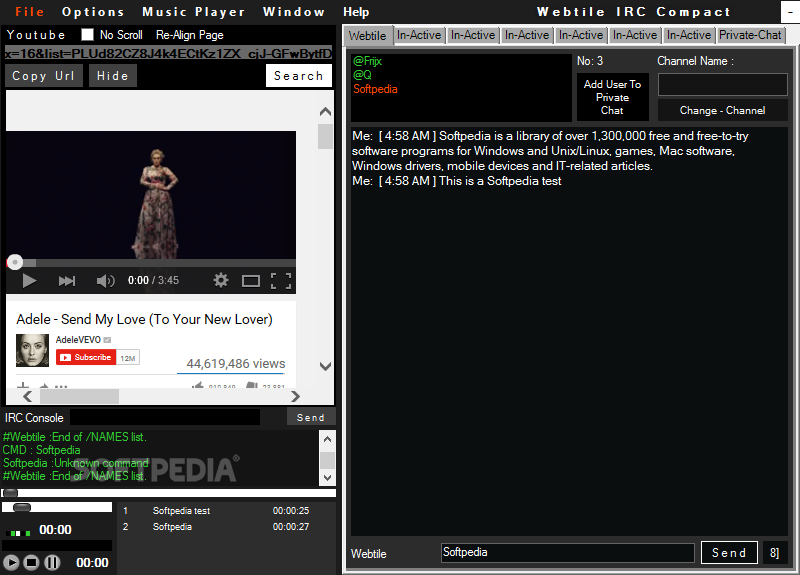Click the Change - Channel button

pyautogui.click(x=722, y=110)
